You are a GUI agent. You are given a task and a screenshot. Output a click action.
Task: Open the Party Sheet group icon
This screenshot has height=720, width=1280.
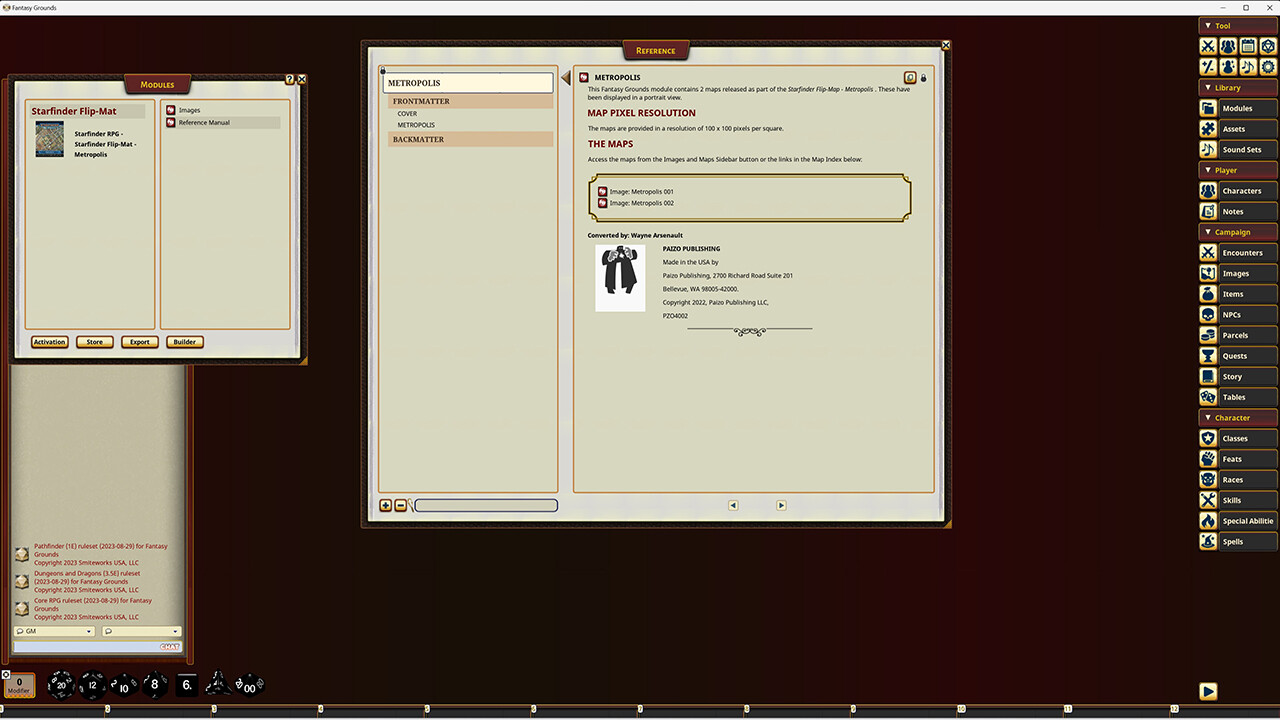click(x=1228, y=46)
